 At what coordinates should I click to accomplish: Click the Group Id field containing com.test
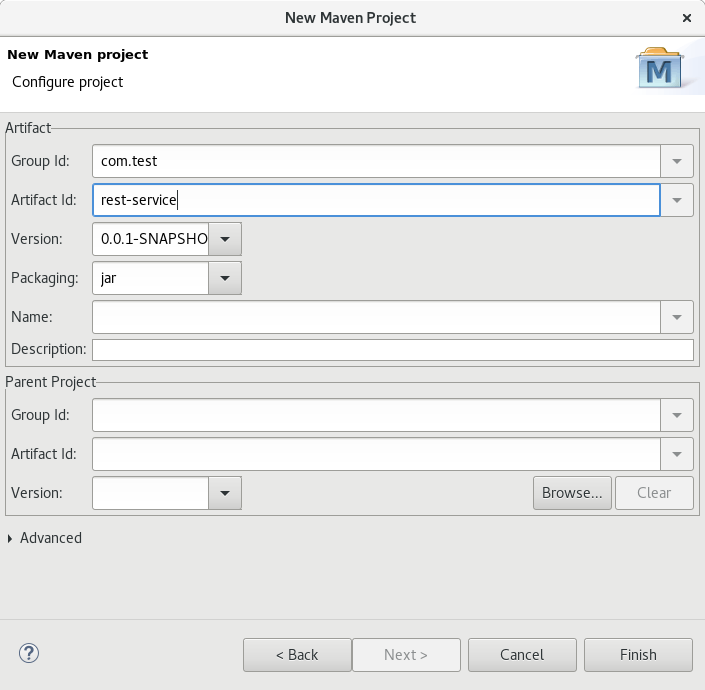[x=376, y=160]
